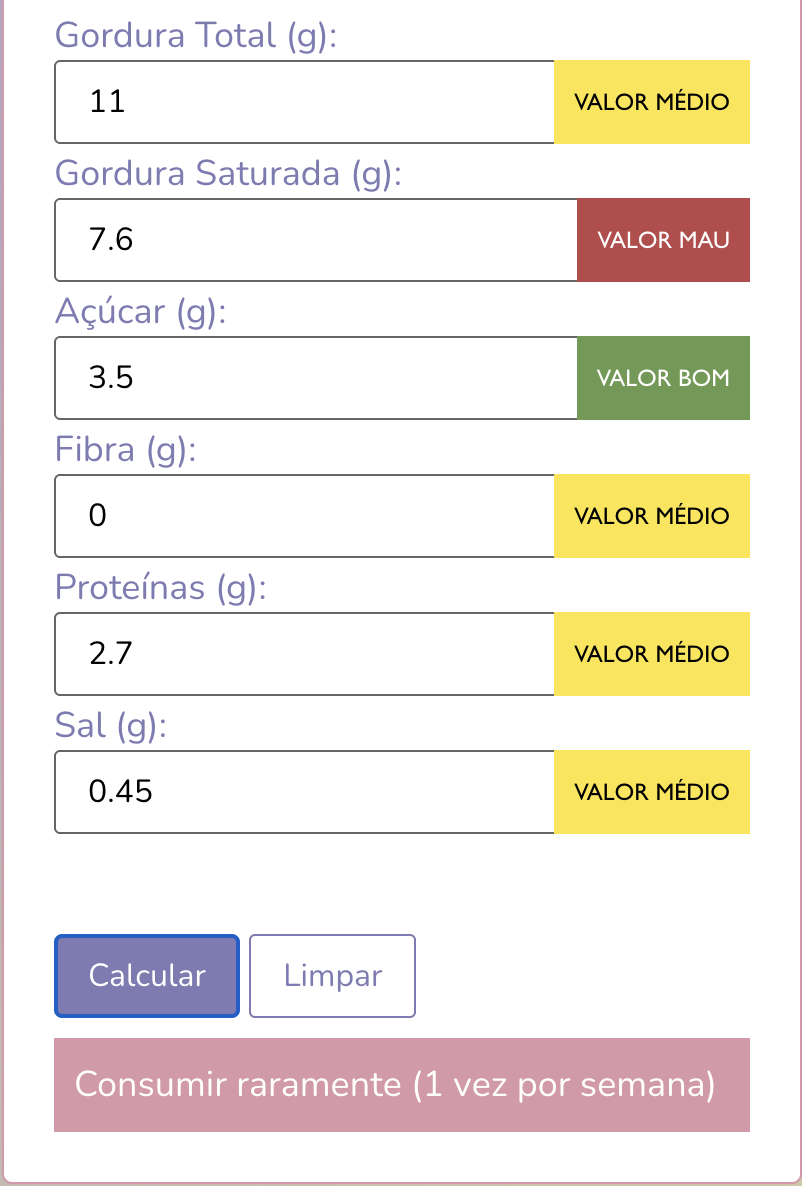Select the VALOR MÉDIO badge next to Sal
The image size is (802, 1186).
[x=652, y=792]
